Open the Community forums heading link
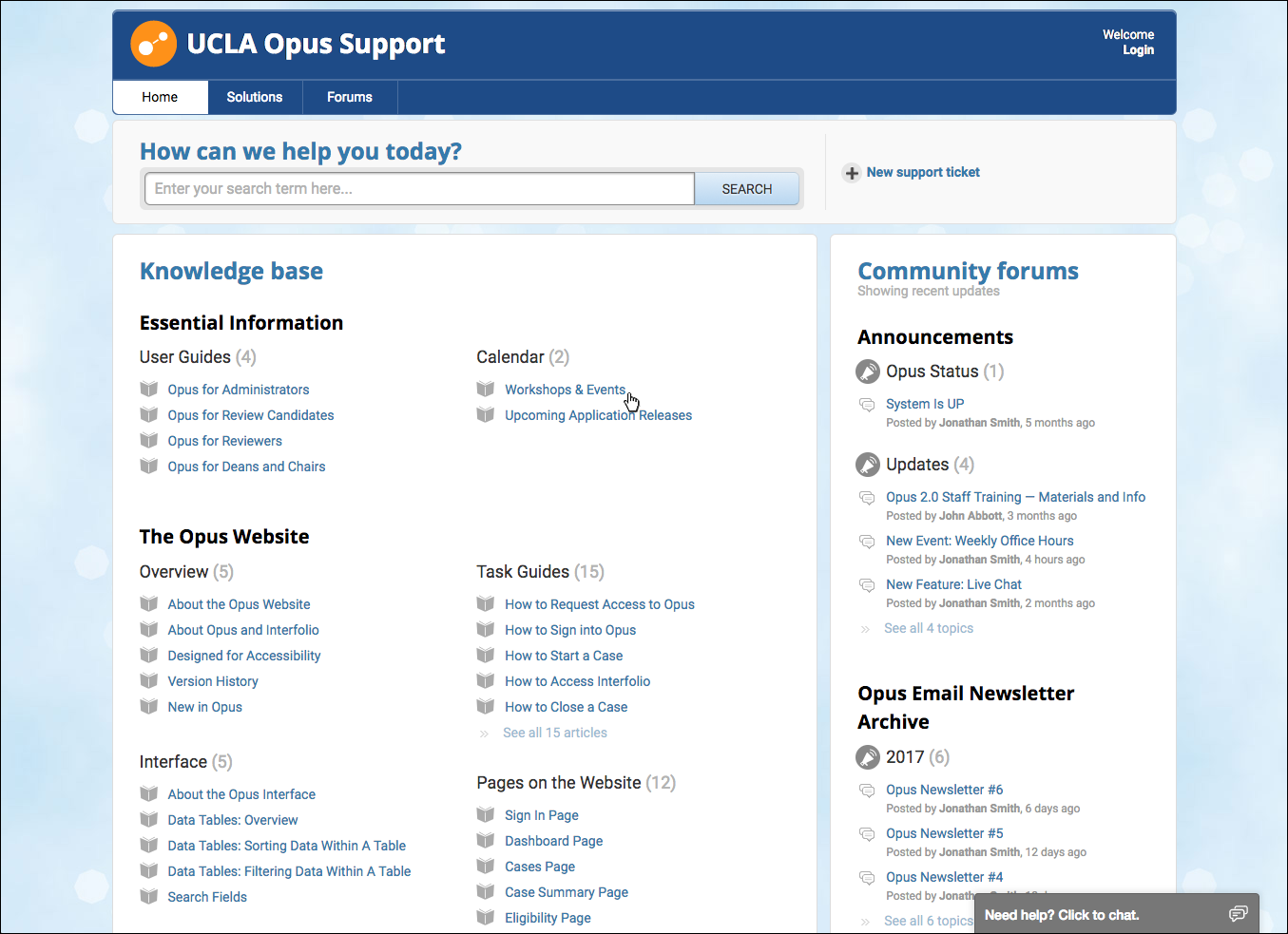 click(x=968, y=271)
